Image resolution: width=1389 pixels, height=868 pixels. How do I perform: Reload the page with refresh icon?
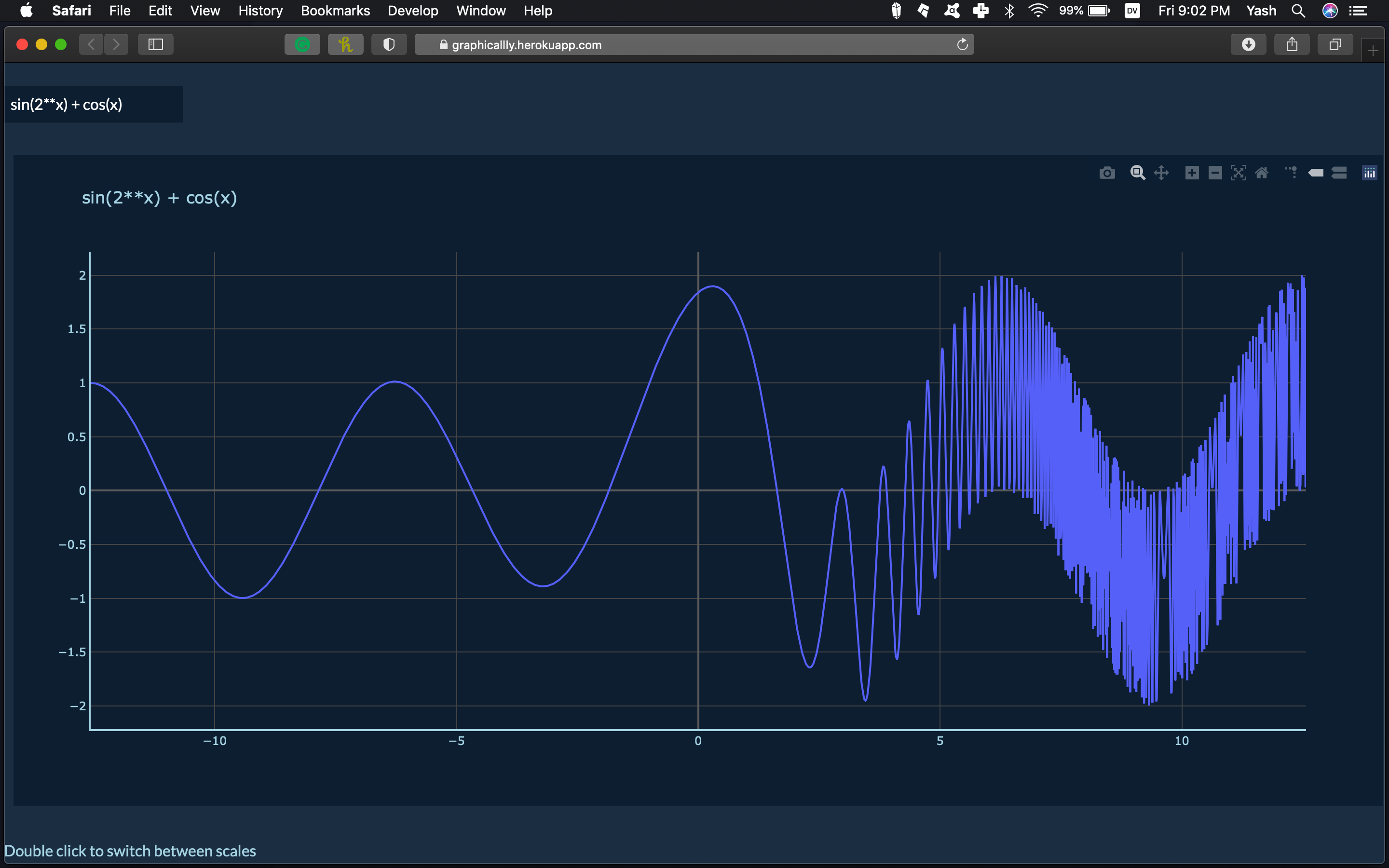pyautogui.click(x=963, y=44)
